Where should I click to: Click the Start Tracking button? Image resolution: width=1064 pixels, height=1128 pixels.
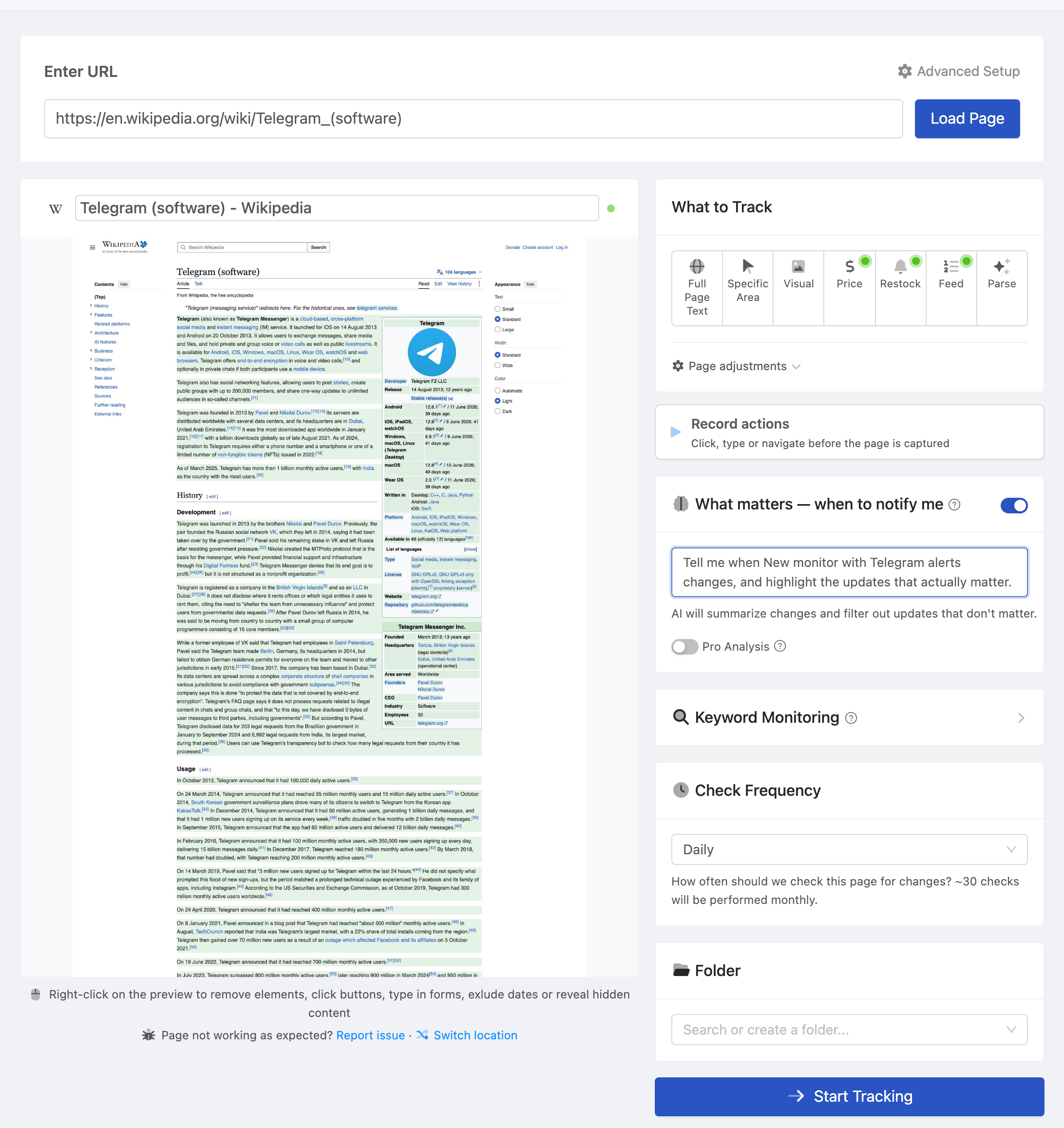(849, 1096)
